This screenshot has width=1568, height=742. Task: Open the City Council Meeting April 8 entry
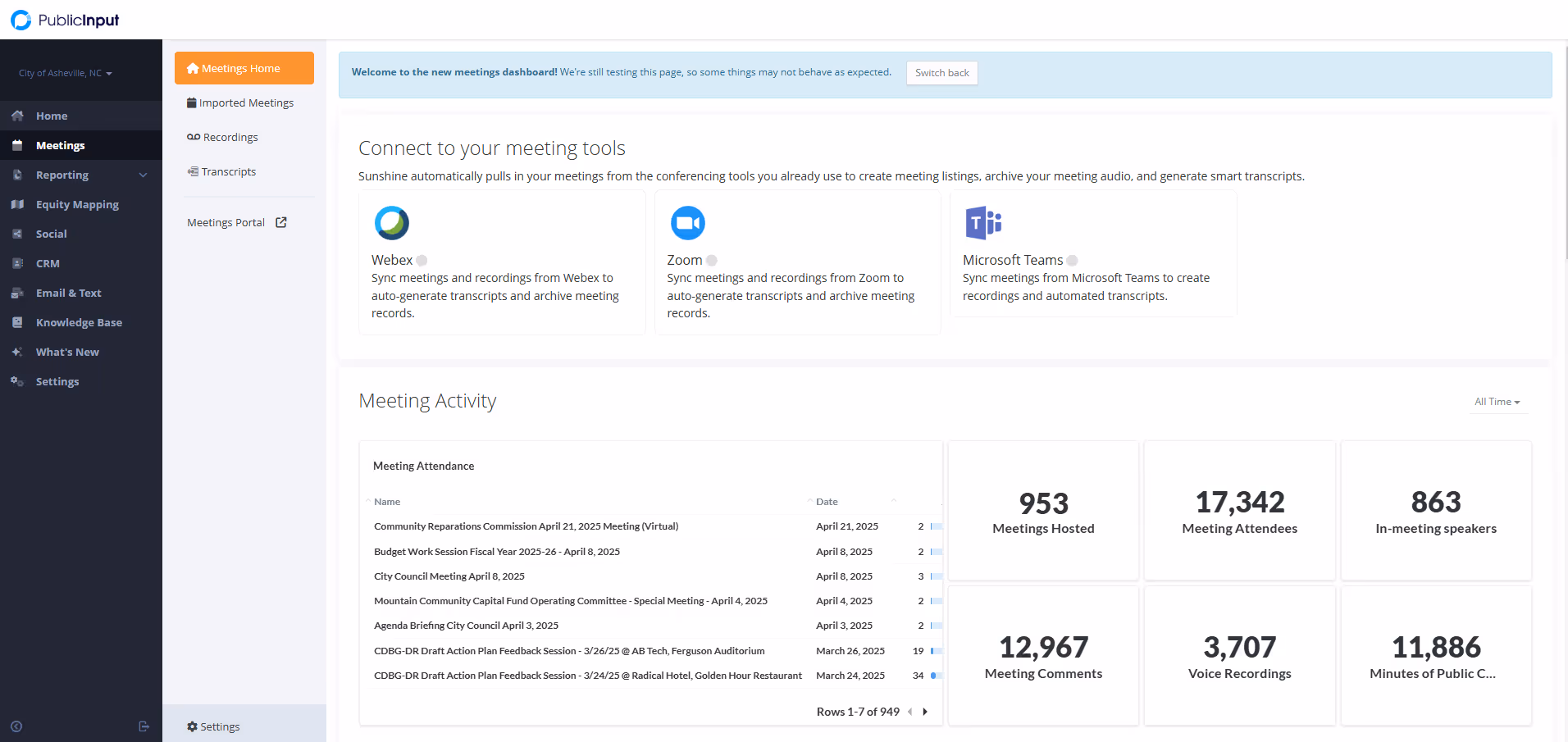(449, 576)
